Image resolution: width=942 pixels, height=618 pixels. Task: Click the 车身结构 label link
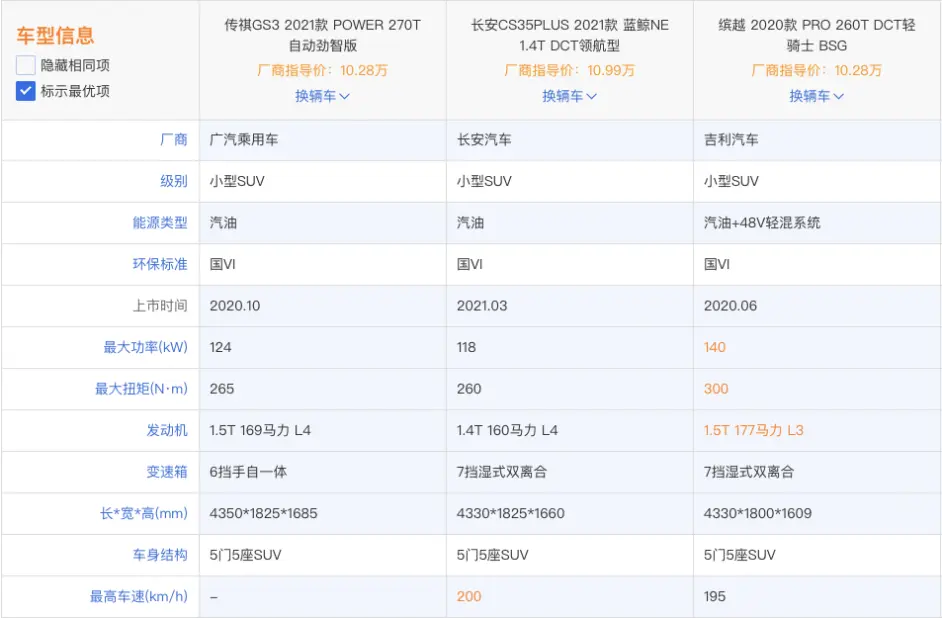pos(160,555)
